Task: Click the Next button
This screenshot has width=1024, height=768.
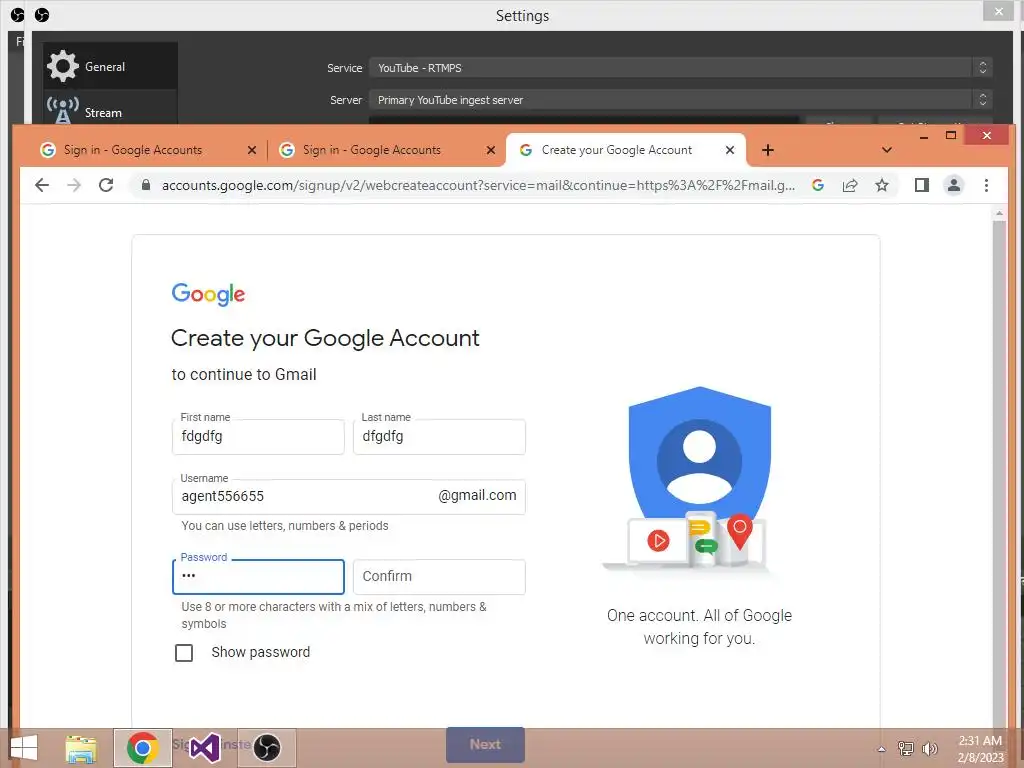Action: click(x=485, y=744)
